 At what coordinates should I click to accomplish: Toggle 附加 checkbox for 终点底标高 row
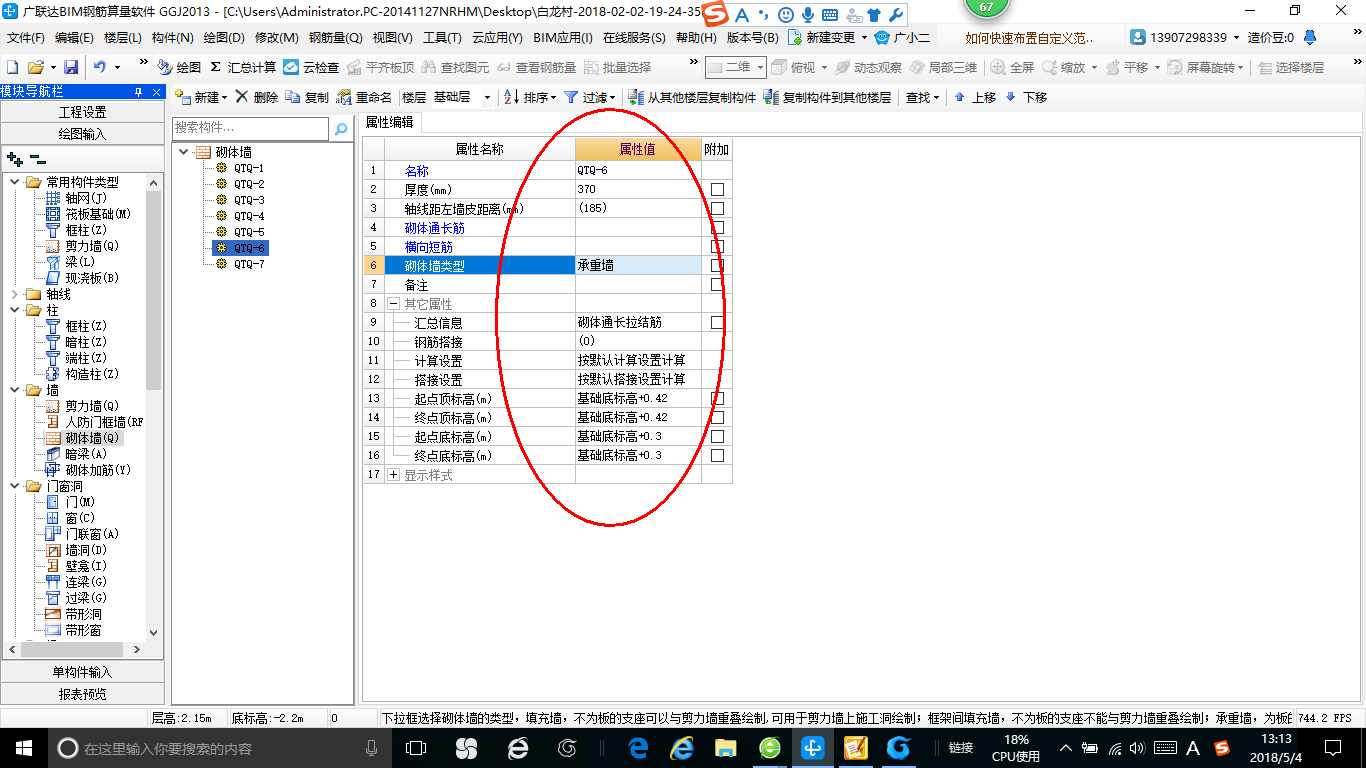[717, 455]
